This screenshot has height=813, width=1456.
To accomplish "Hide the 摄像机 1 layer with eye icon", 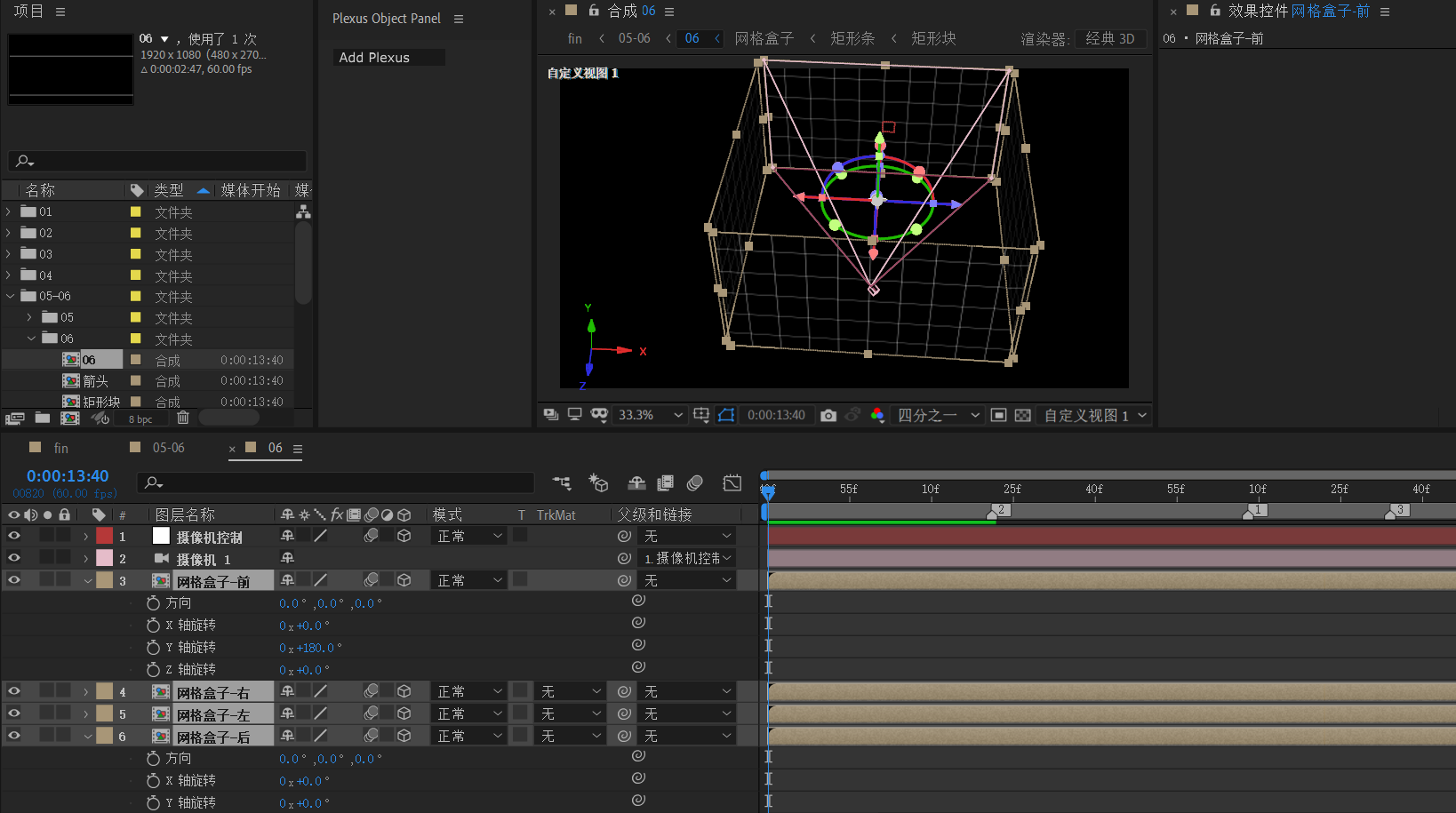I will 14,558.
